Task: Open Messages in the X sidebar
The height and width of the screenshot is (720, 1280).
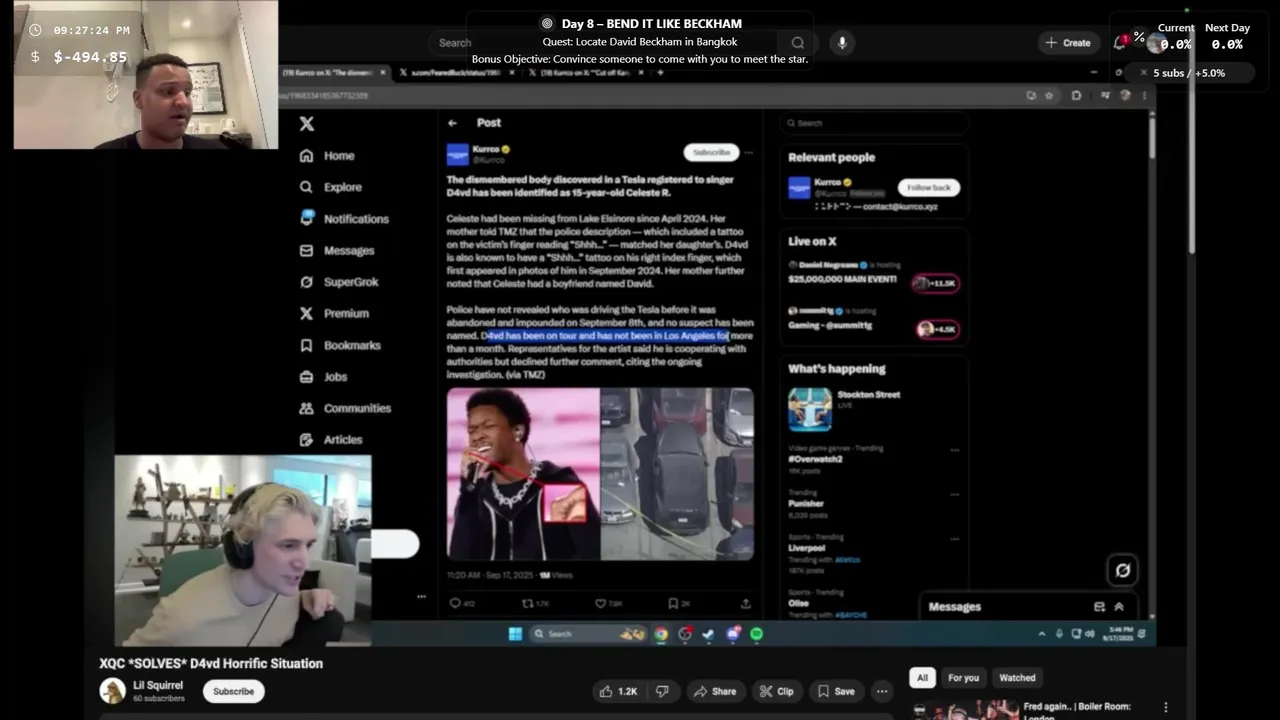Action: pyautogui.click(x=337, y=251)
